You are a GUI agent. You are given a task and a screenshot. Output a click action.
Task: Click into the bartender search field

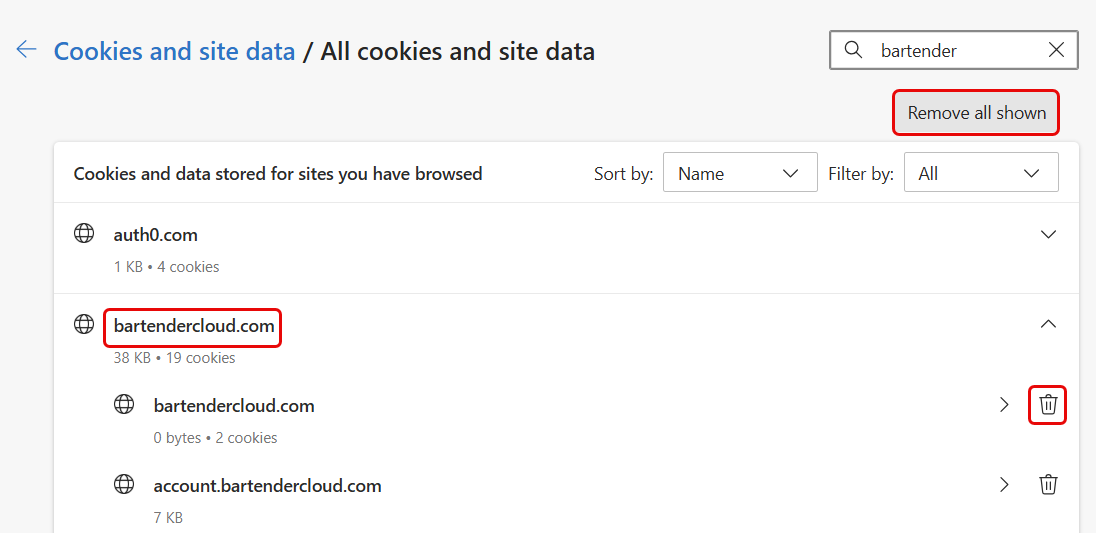click(x=953, y=50)
